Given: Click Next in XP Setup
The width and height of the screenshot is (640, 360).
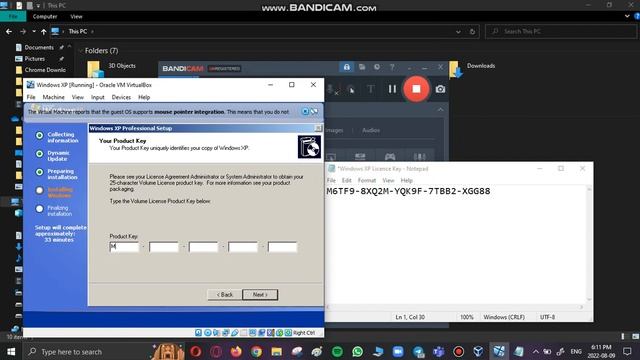Looking at the screenshot, I should tap(260, 295).
